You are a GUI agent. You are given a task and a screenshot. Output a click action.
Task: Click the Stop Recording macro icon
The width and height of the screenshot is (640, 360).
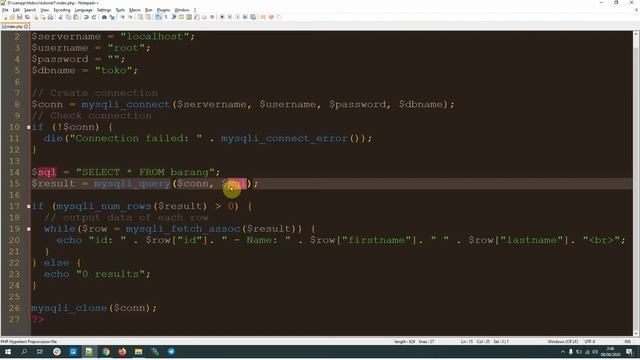click(230, 17)
